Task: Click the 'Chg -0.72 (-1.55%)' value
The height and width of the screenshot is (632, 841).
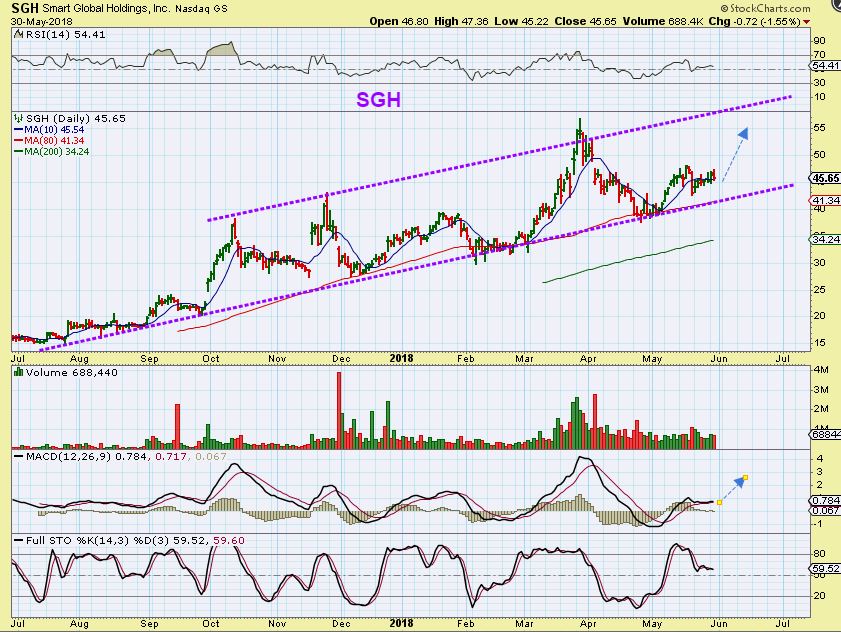Action: 755,21
